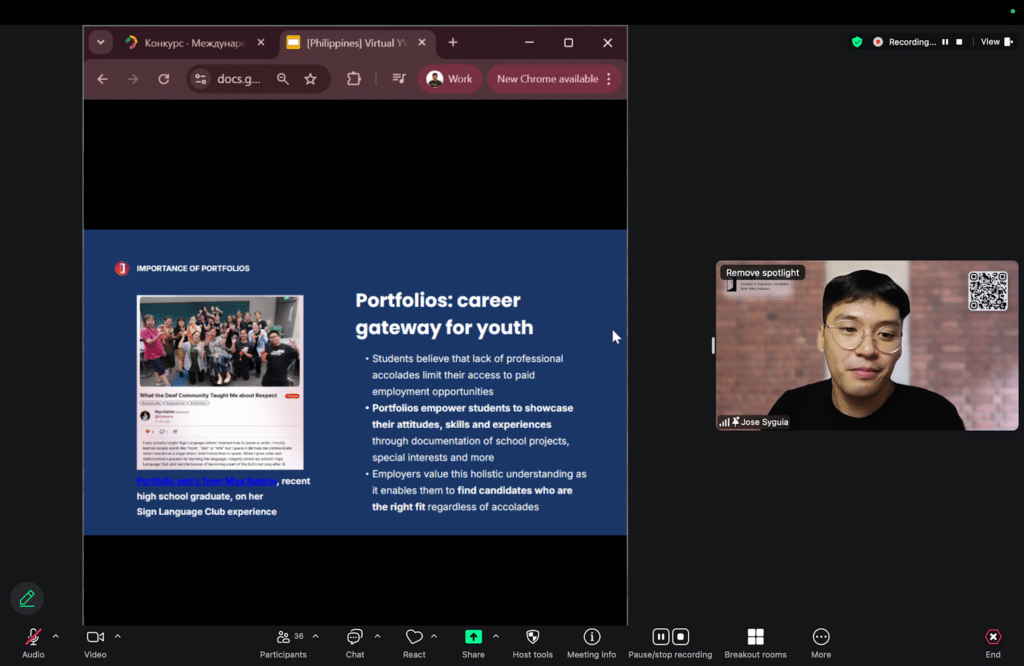Click the annotate pencil button
This screenshot has width=1024, height=666.
point(27,598)
